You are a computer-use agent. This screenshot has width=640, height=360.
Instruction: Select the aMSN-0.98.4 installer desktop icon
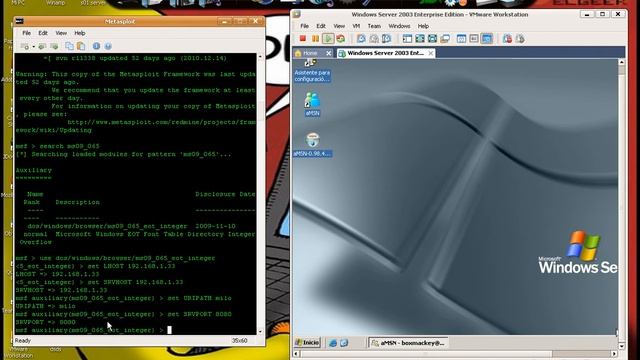click(x=312, y=145)
